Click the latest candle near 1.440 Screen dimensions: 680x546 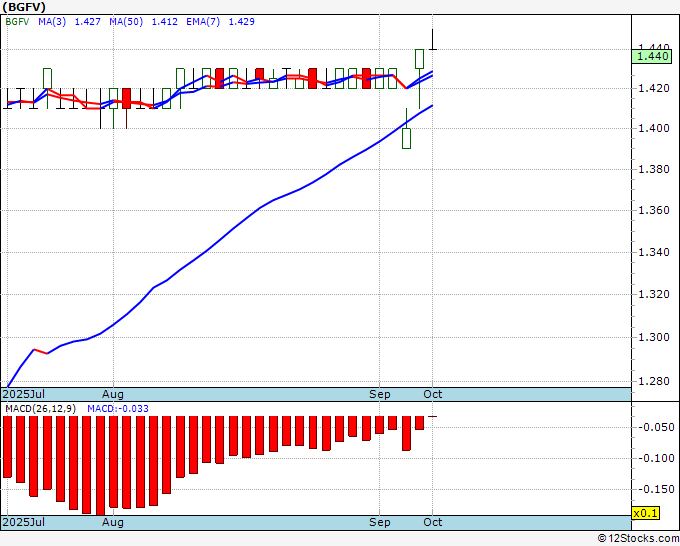tap(432, 39)
